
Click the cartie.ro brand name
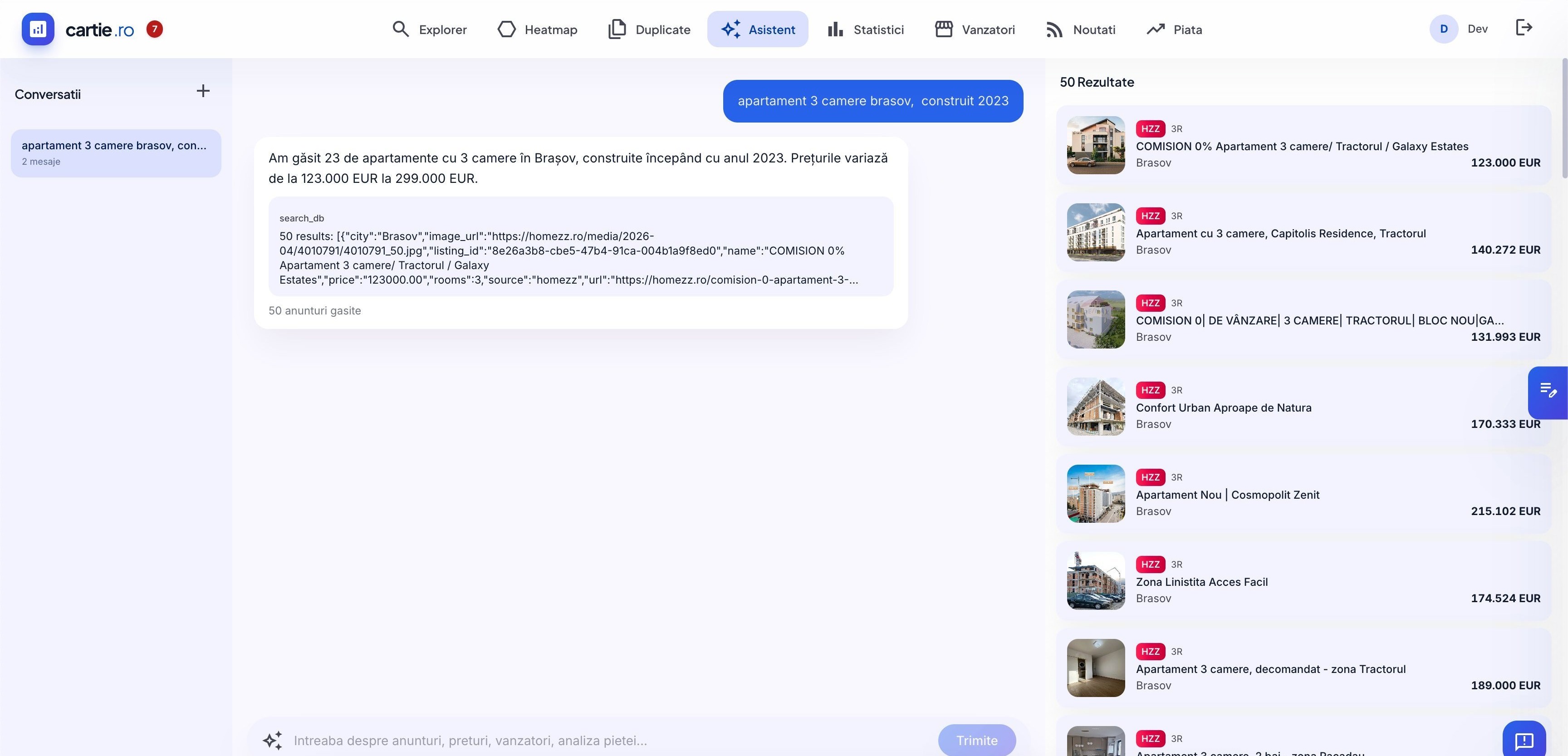[x=100, y=30]
